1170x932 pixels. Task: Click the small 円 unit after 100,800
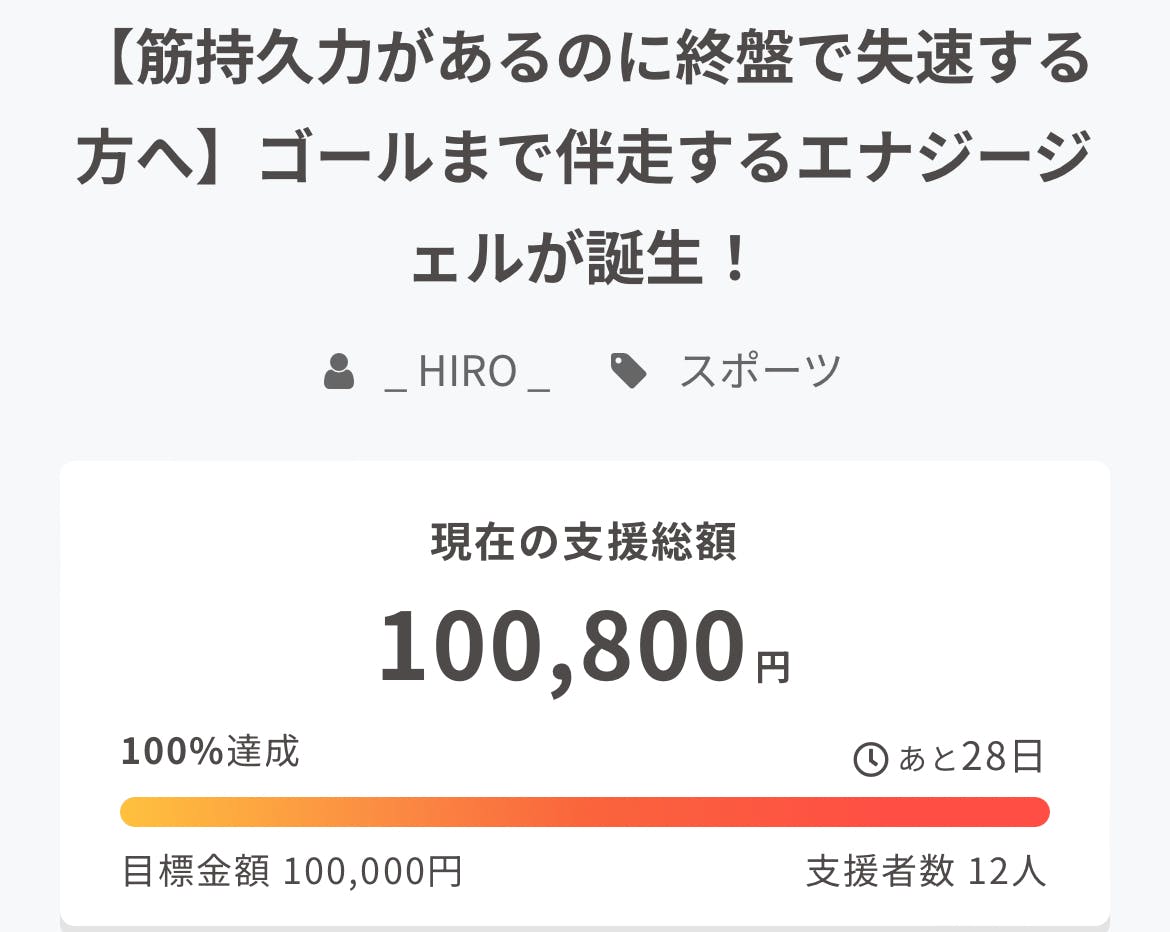point(772,667)
